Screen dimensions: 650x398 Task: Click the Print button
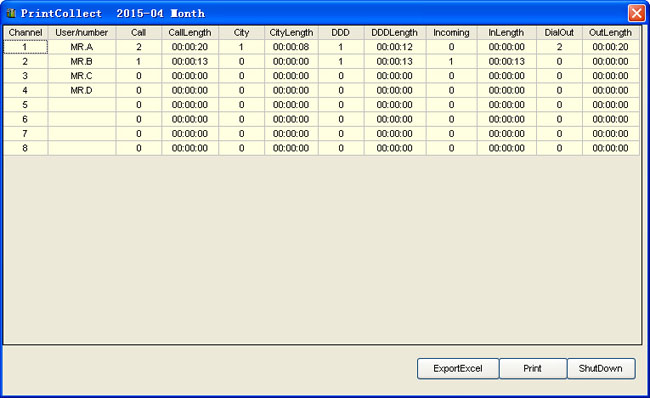tap(533, 369)
